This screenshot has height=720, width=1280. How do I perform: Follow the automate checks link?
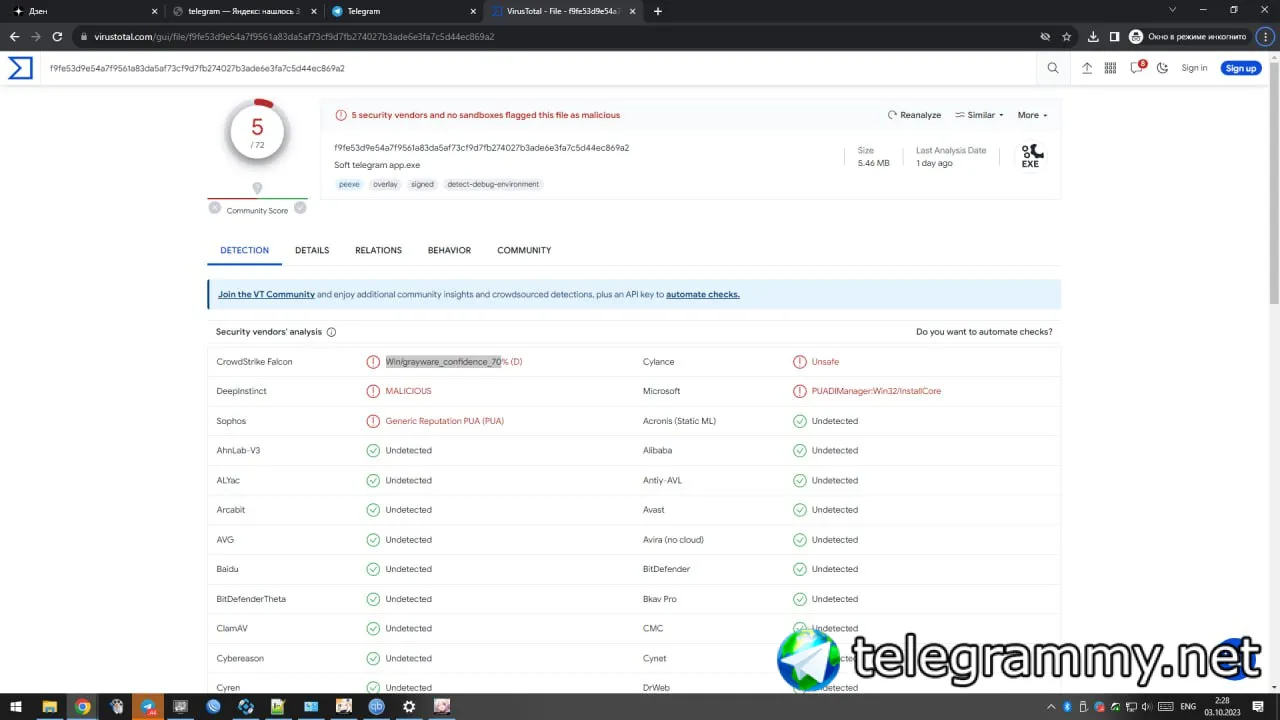703,295
